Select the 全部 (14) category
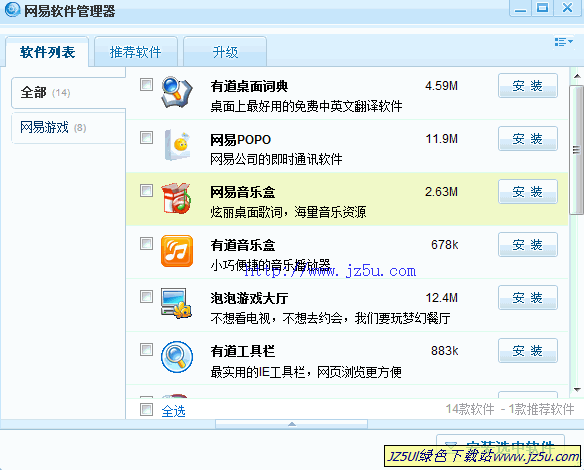This screenshot has width=584, height=470. click(68, 93)
